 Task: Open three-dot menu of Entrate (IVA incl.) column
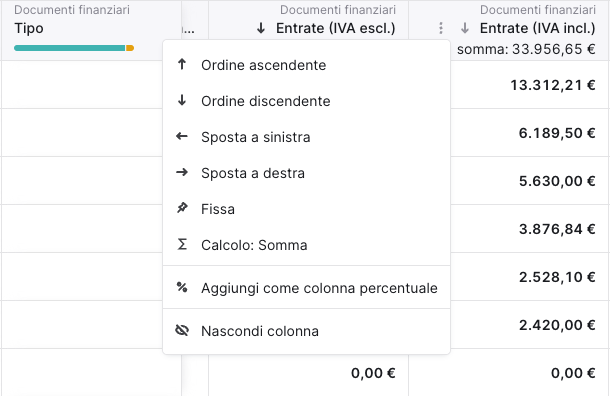tap(440, 28)
